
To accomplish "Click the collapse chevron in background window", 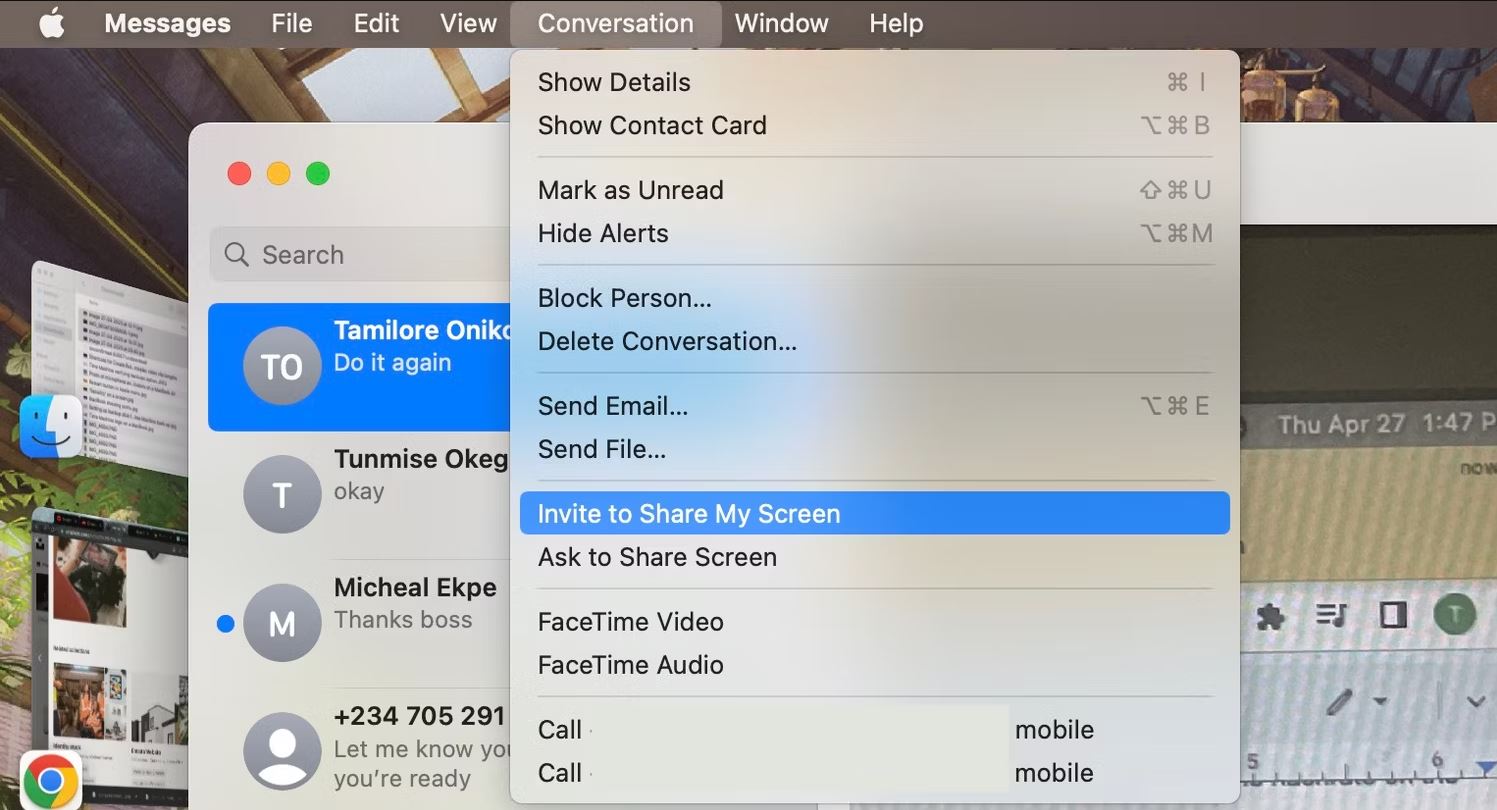I will (x=1476, y=702).
